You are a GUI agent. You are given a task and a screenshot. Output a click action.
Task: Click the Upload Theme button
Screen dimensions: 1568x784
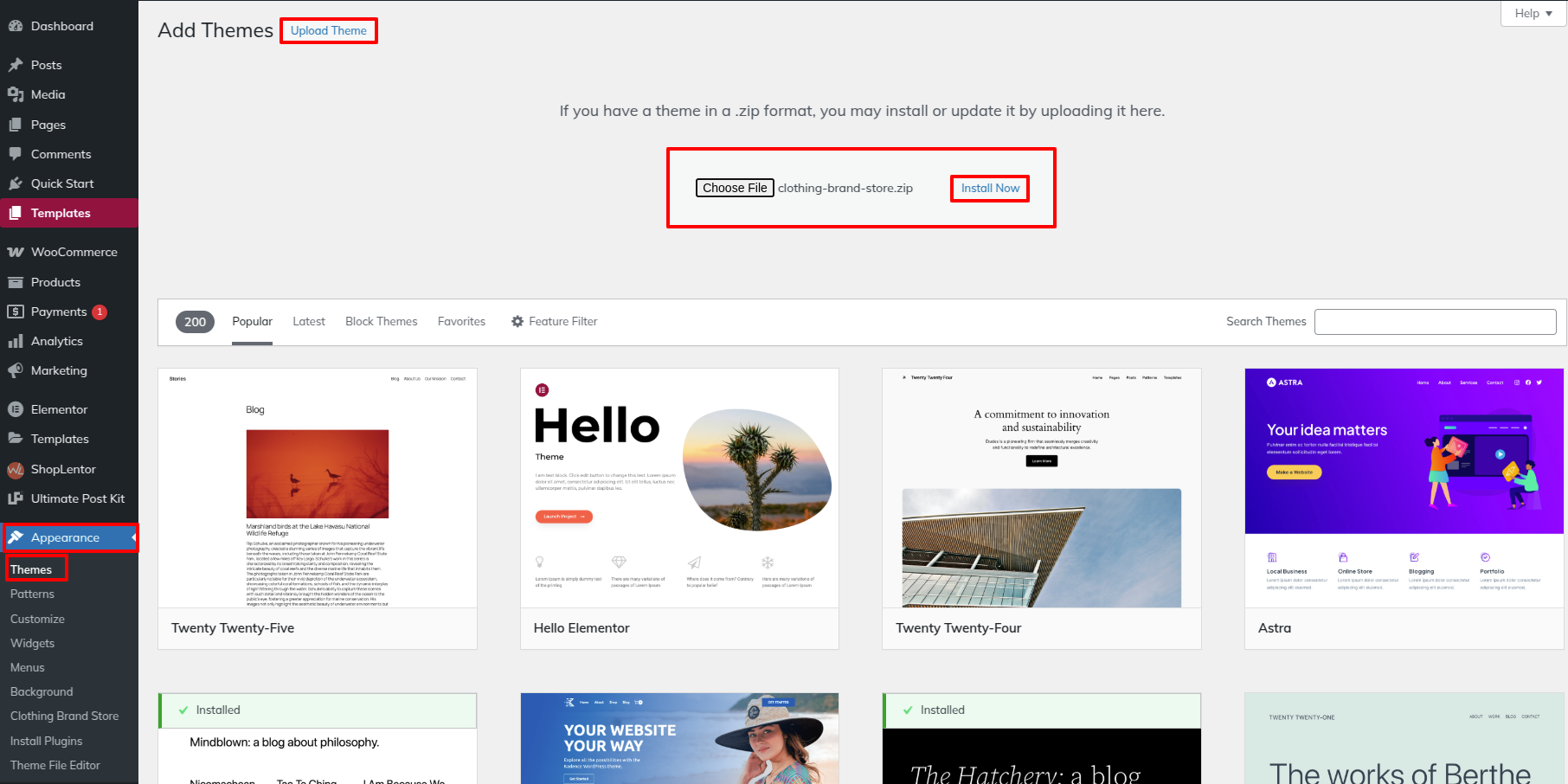(x=329, y=30)
